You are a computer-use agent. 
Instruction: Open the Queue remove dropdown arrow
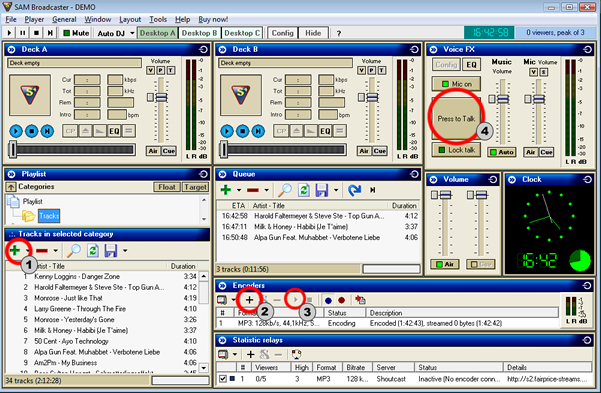pos(266,190)
